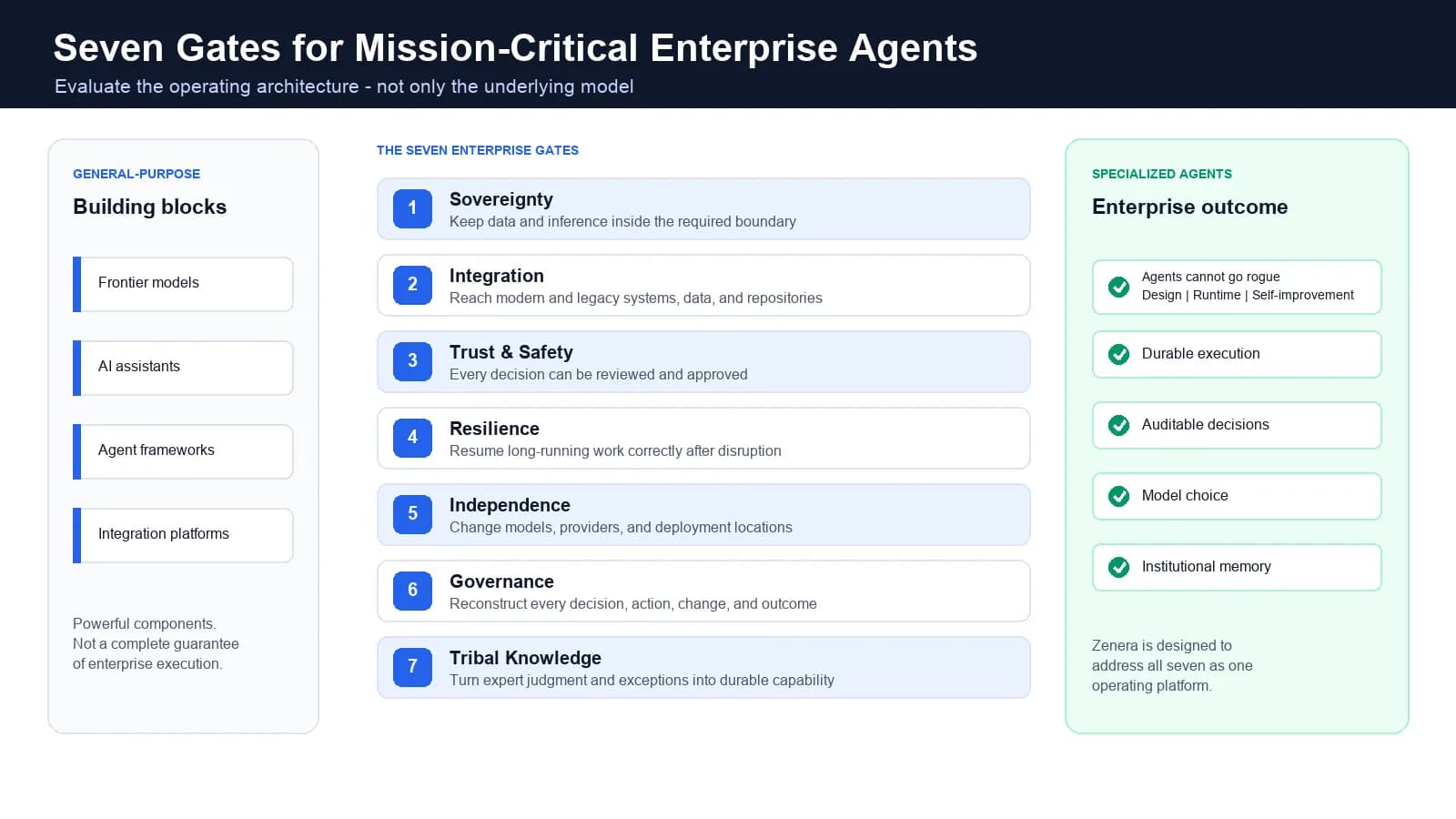Click the number 6 badge beside Governance
Viewport: 1456px width, 819px height.
point(412,591)
